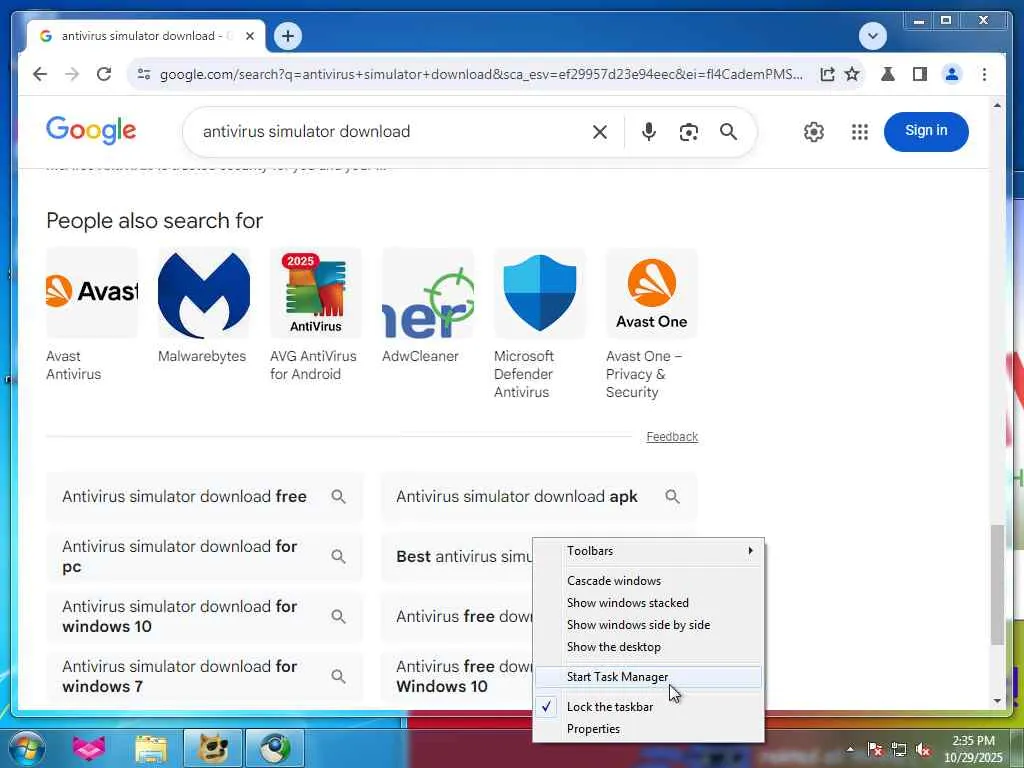Clear the Google search box
1024x768 pixels.
pos(600,132)
